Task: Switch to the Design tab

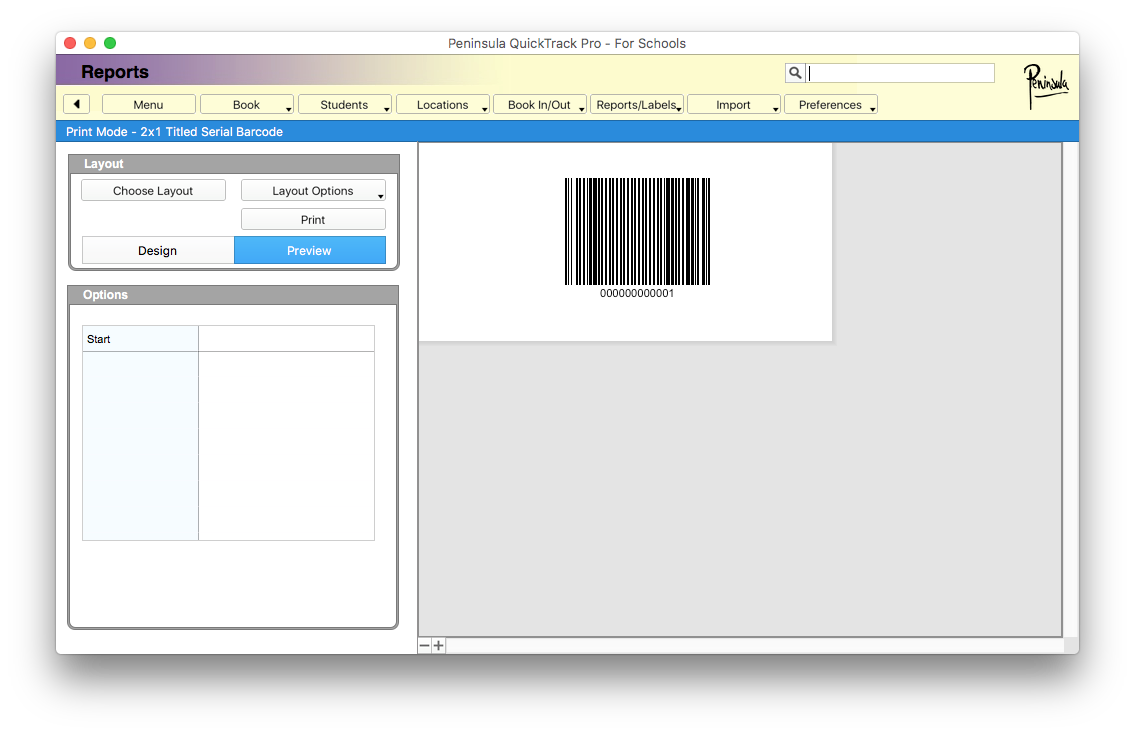Action: click(158, 250)
